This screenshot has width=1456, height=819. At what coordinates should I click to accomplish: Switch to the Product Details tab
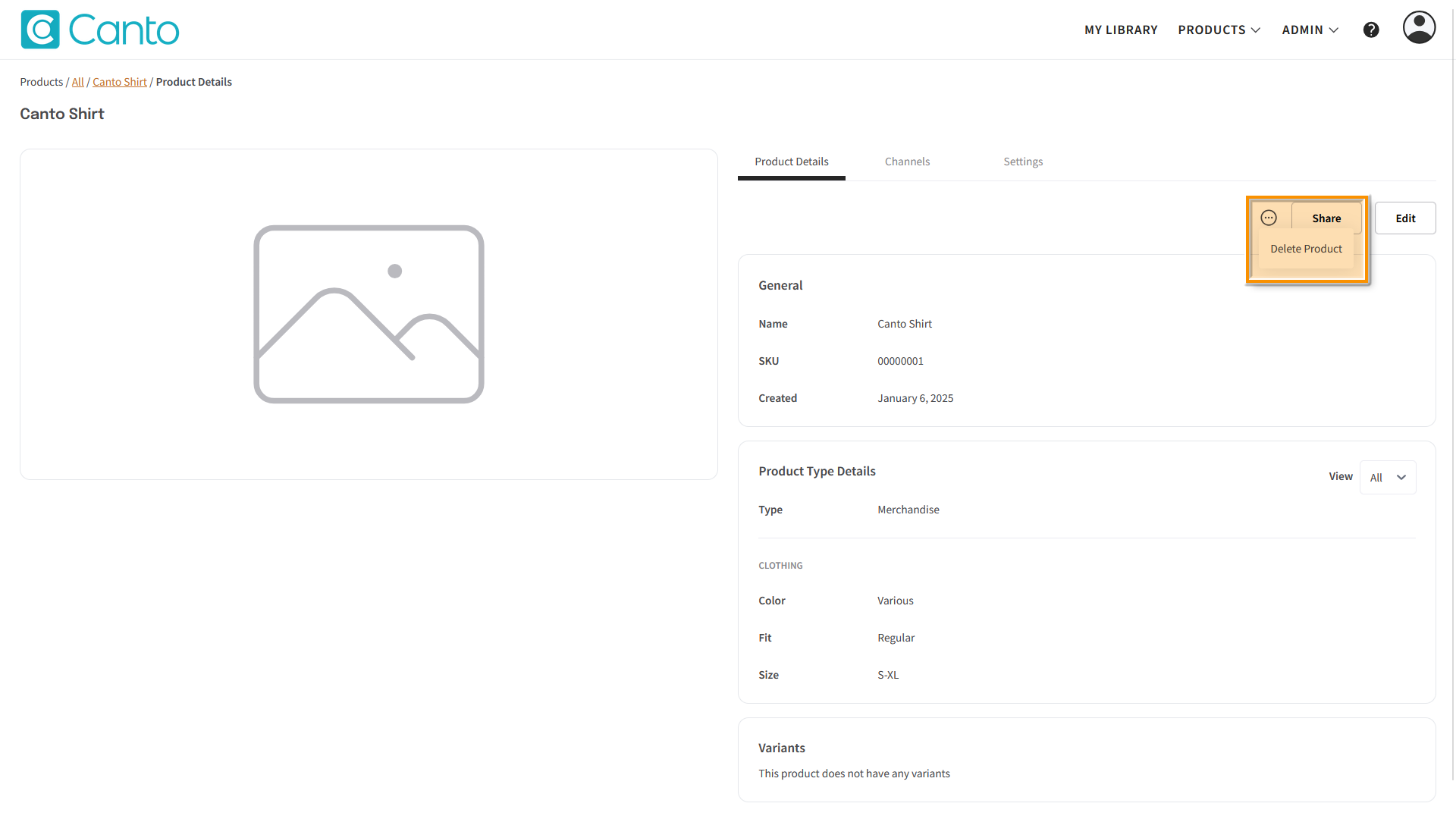click(791, 162)
